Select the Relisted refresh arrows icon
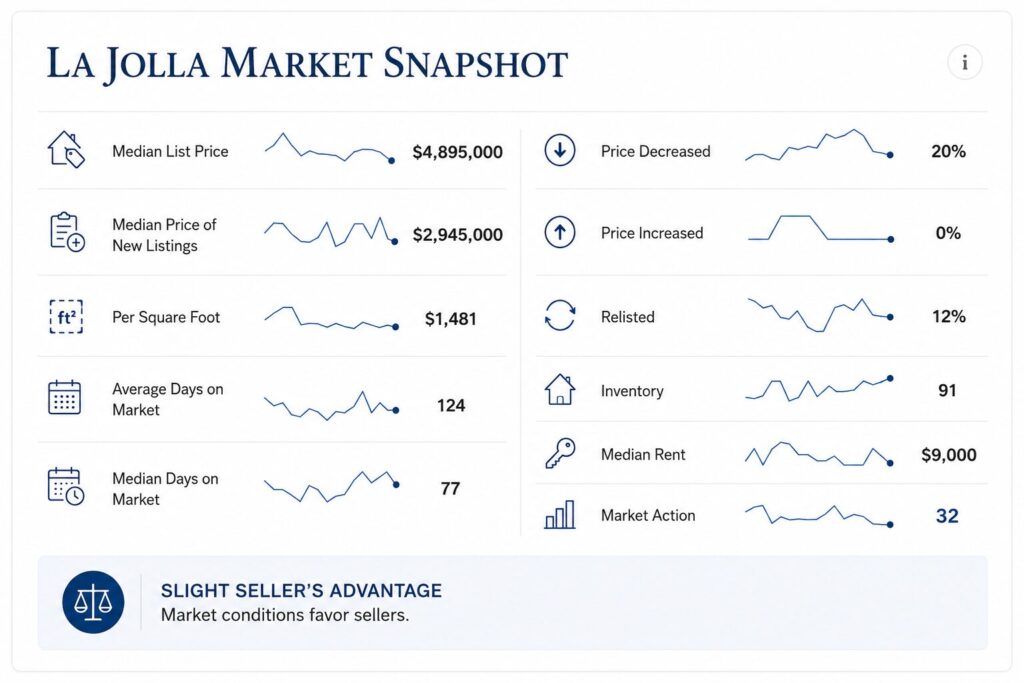1024x683 pixels. [560, 315]
